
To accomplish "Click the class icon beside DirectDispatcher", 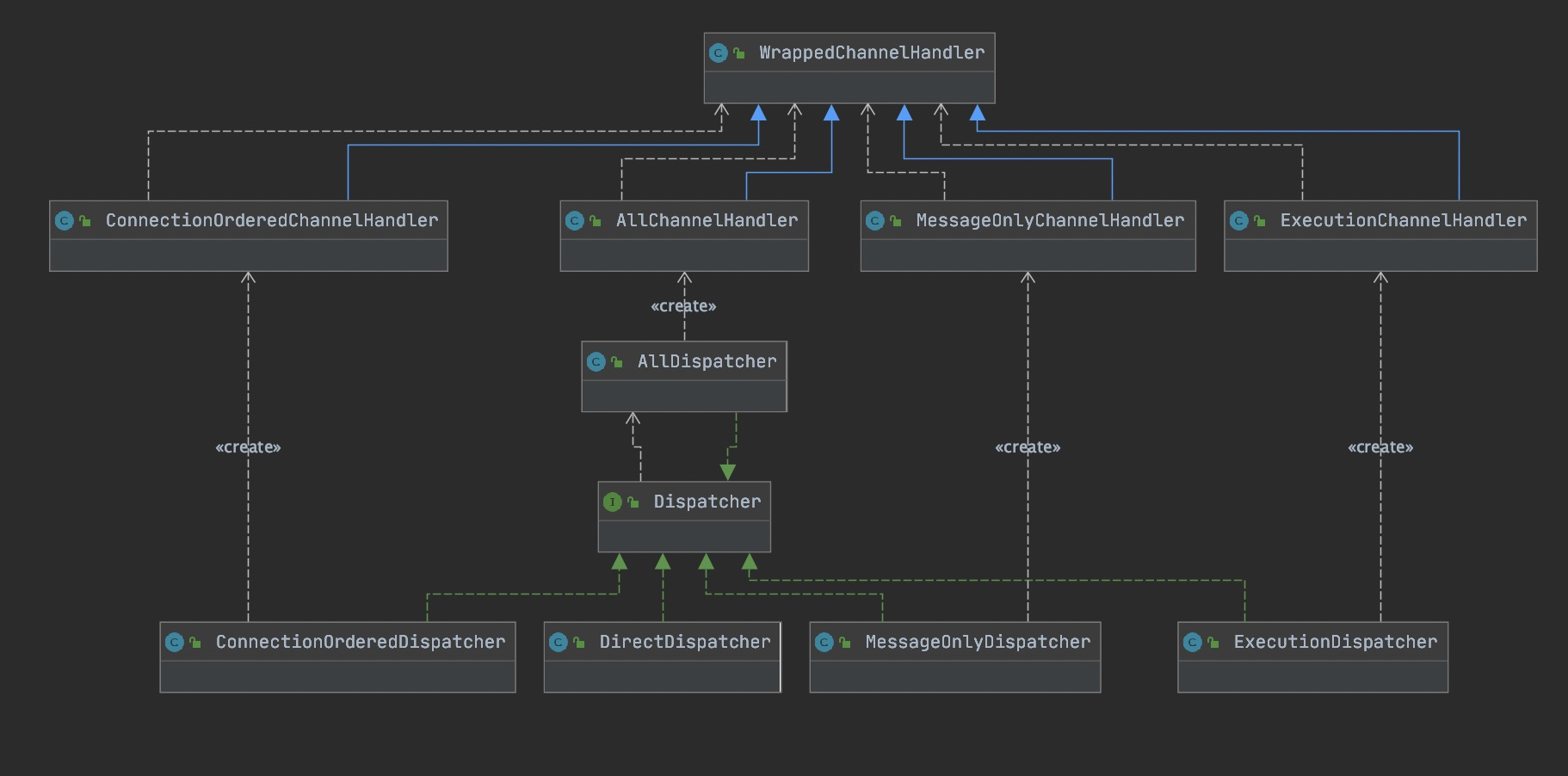I will 558,643.
